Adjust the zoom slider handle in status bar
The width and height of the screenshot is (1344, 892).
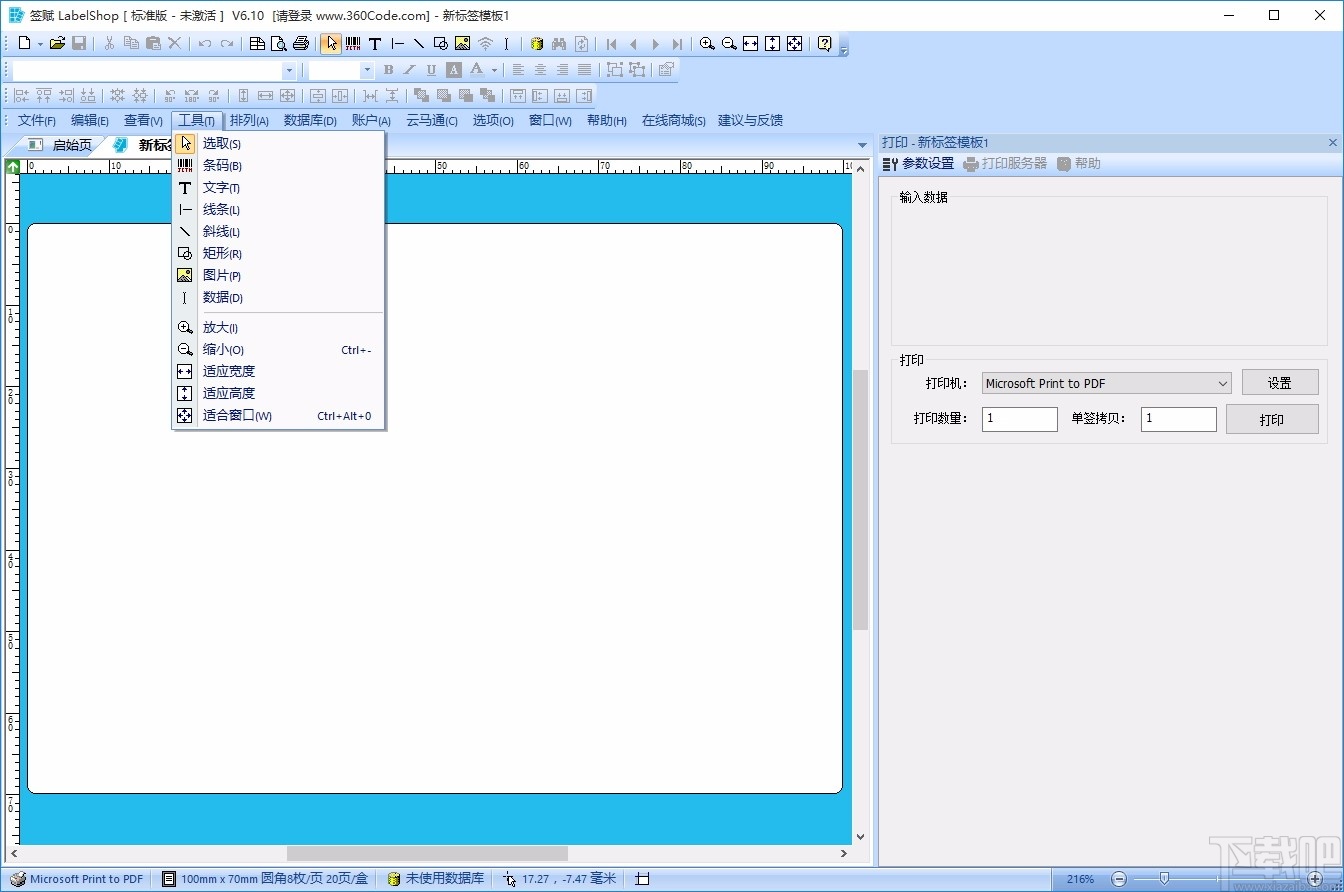(x=1165, y=879)
